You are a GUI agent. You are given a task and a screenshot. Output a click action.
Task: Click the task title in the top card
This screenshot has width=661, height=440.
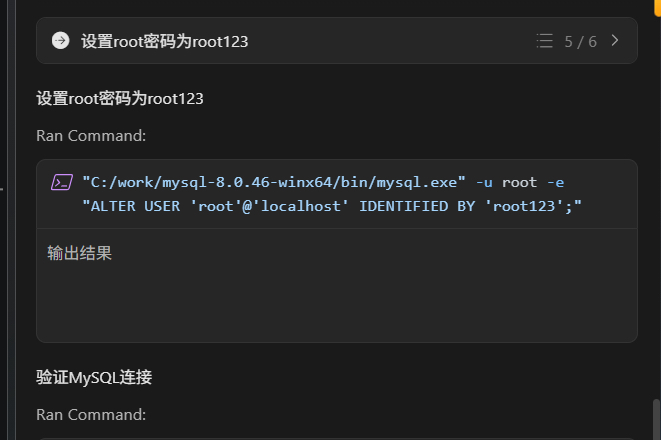coord(164,41)
